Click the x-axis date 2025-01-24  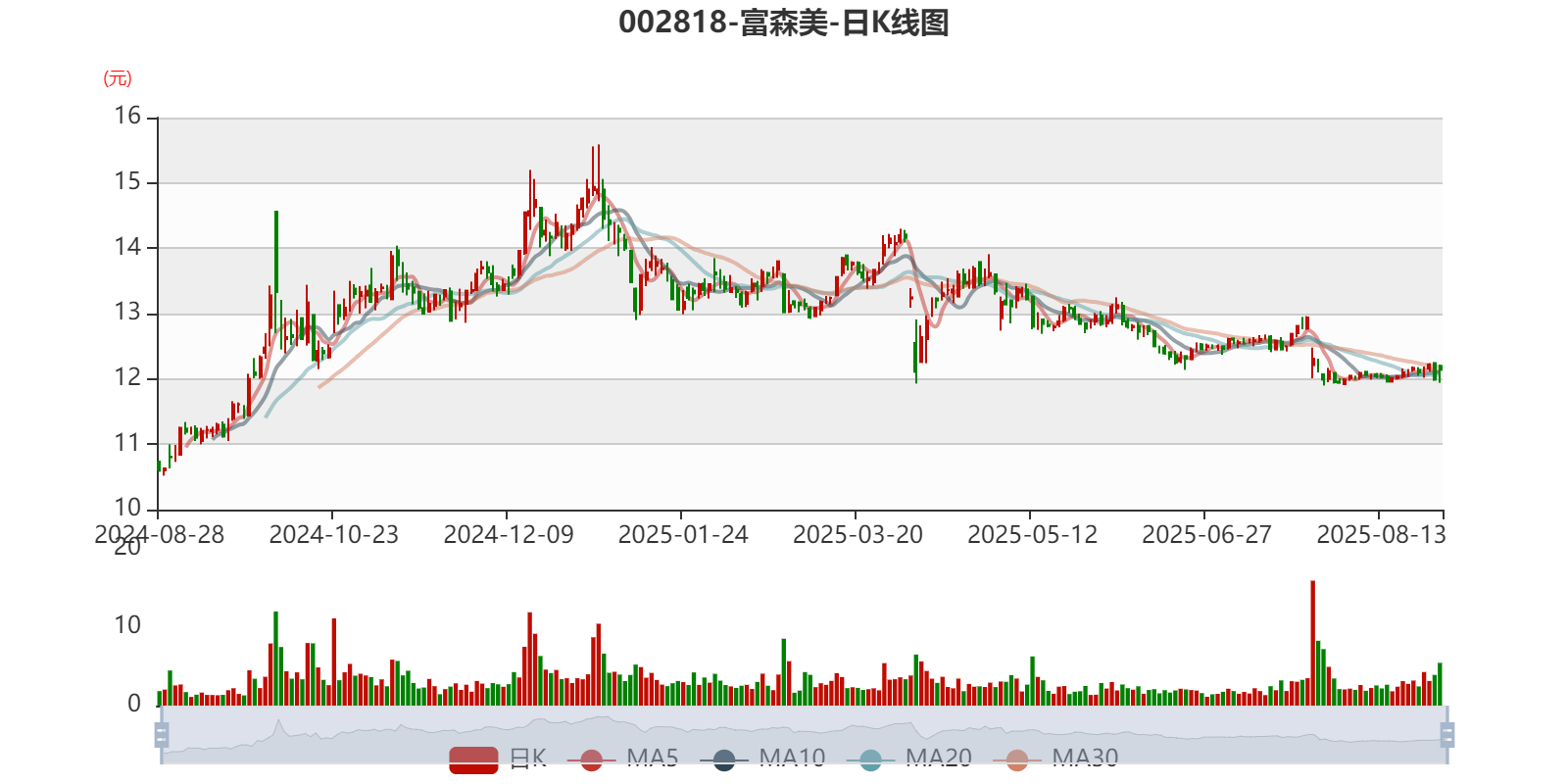click(682, 534)
